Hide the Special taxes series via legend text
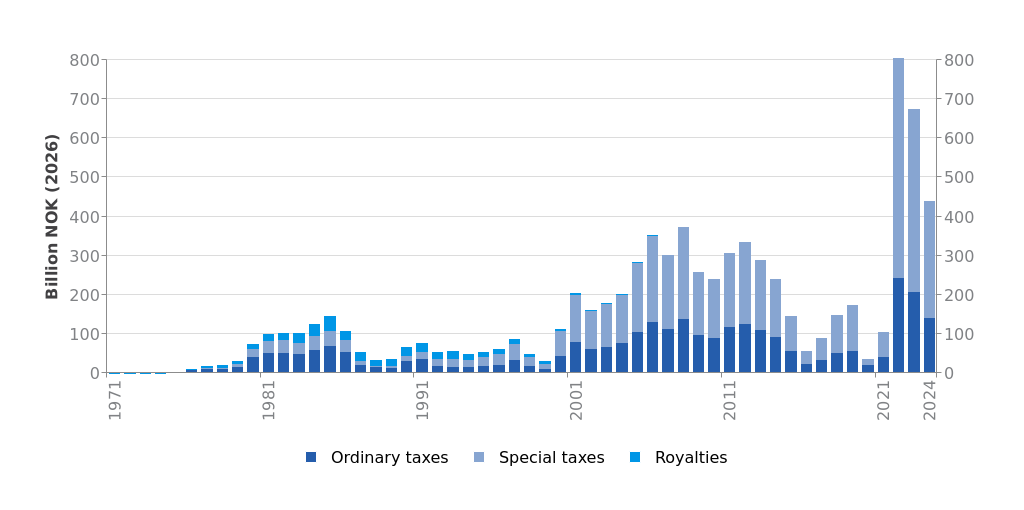Viewport: 1024px width, 510px height. point(551,458)
